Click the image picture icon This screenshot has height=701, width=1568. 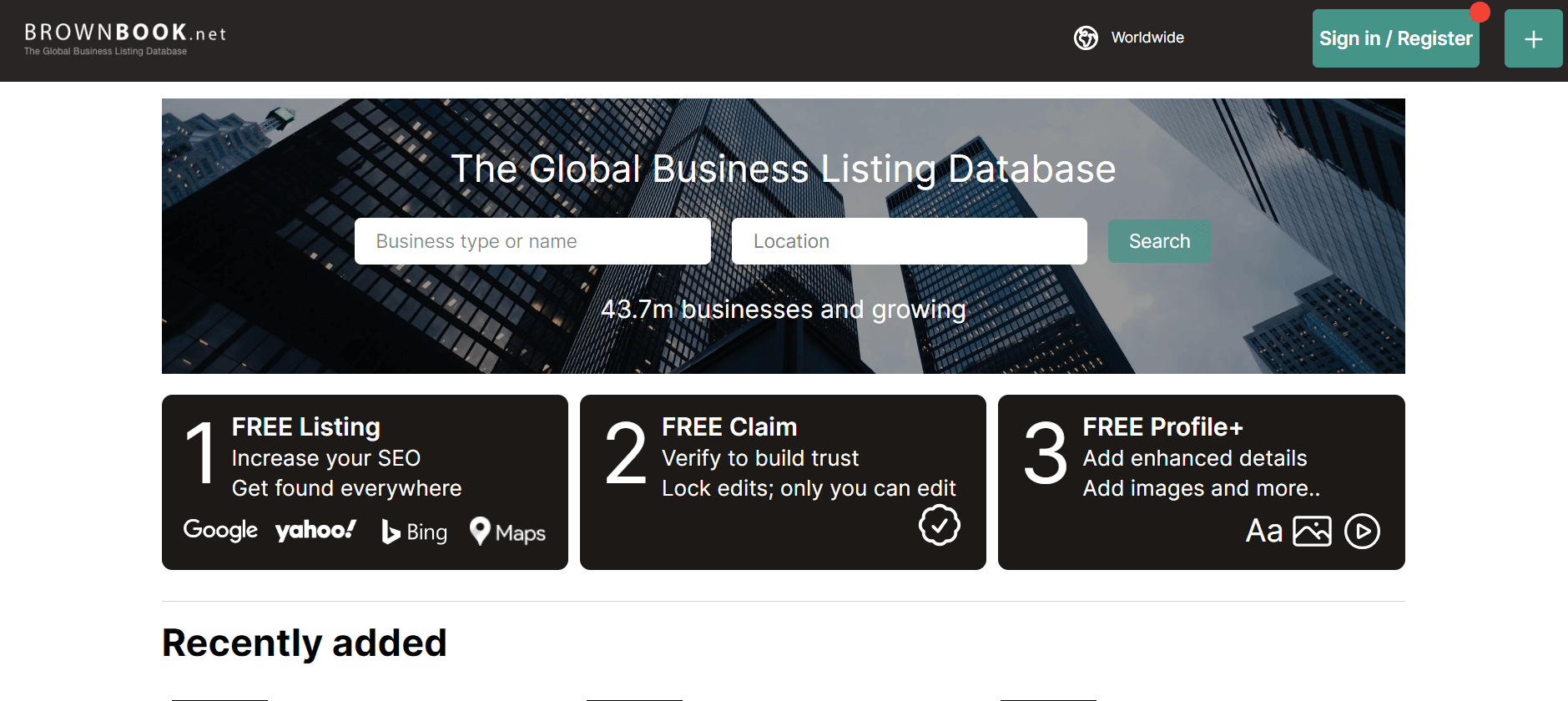click(1312, 531)
